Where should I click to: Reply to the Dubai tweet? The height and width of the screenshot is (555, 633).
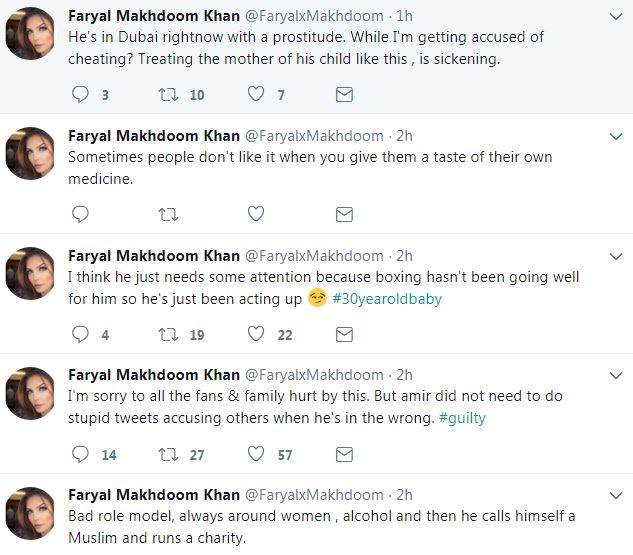click(82, 95)
